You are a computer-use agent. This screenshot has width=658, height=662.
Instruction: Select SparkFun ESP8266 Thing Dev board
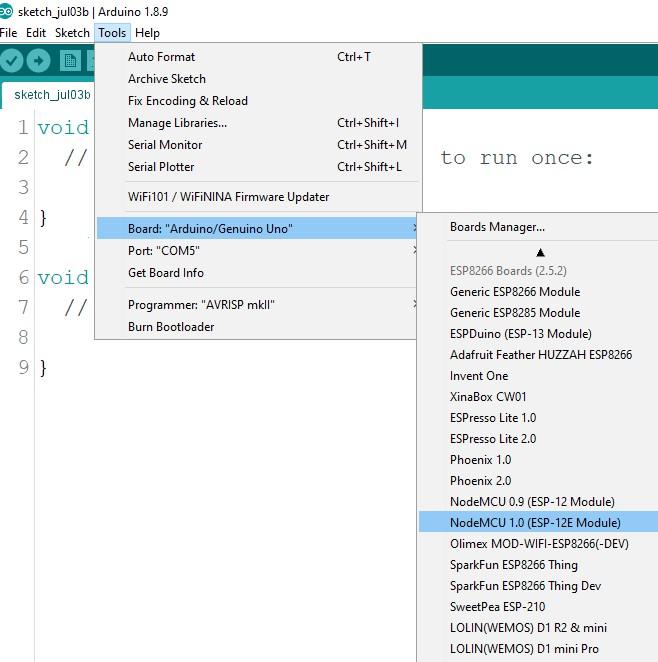coord(538,586)
